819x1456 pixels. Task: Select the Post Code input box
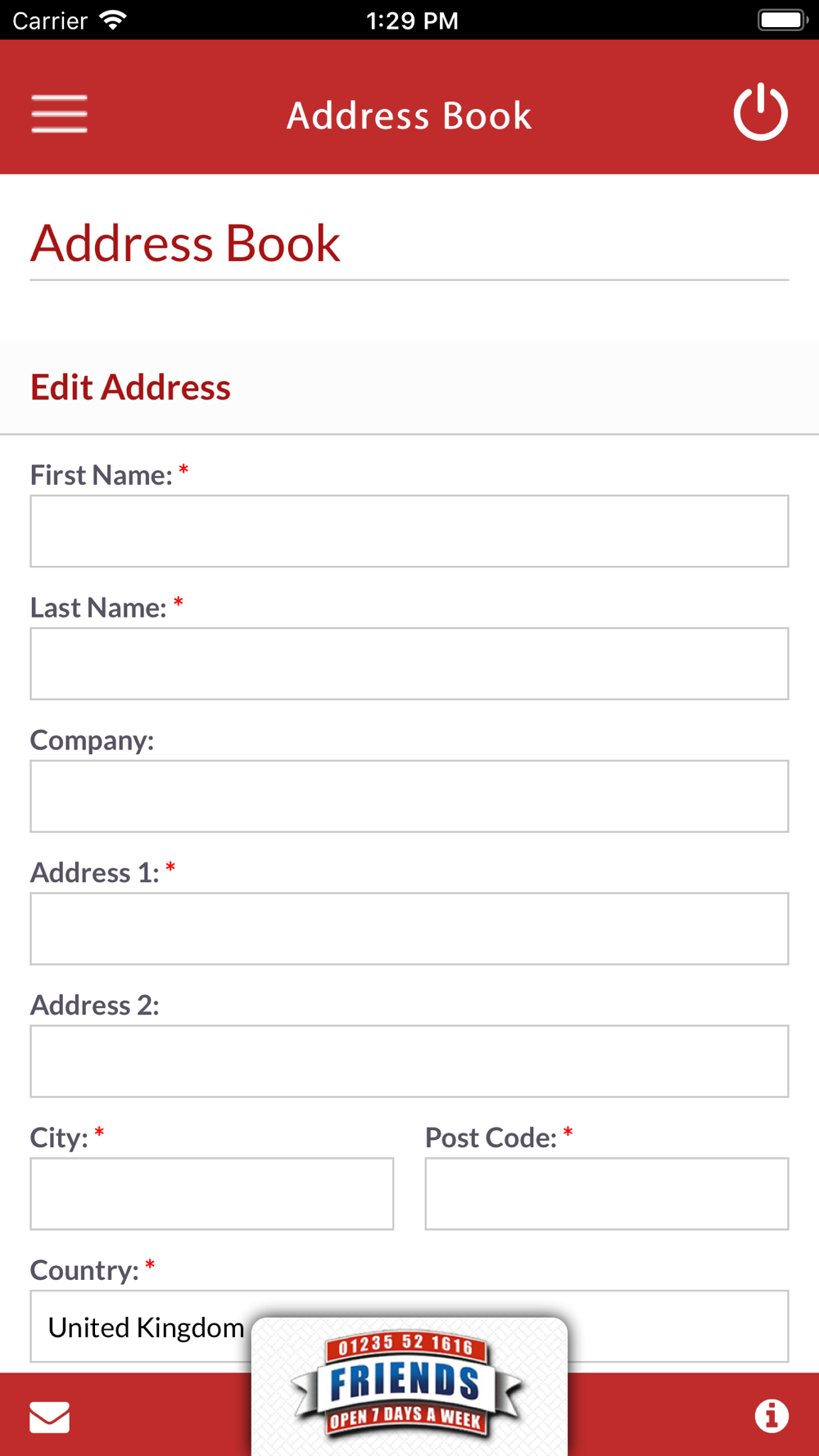point(607,1194)
